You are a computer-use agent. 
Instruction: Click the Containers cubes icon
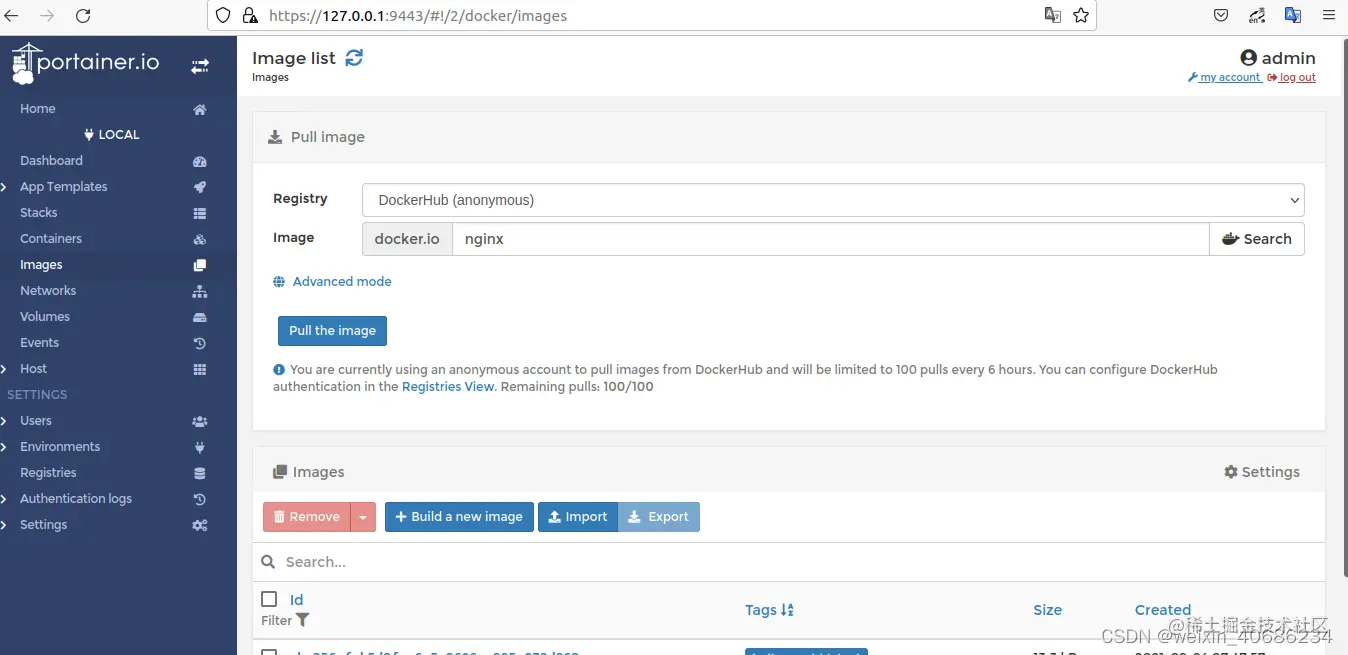[200, 239]
